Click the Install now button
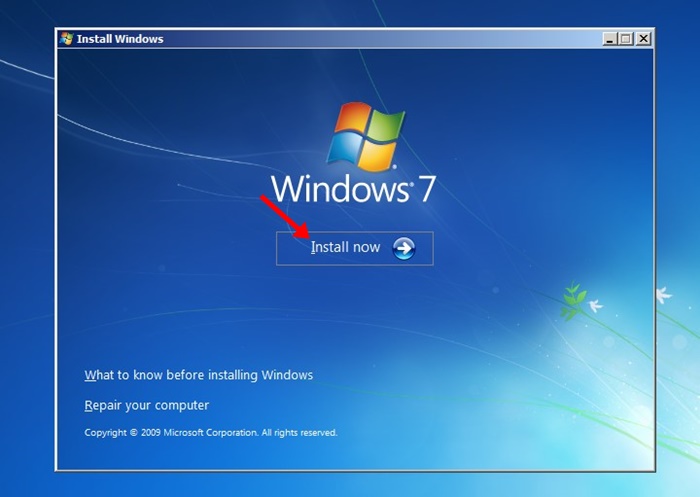 pos(354,248)
